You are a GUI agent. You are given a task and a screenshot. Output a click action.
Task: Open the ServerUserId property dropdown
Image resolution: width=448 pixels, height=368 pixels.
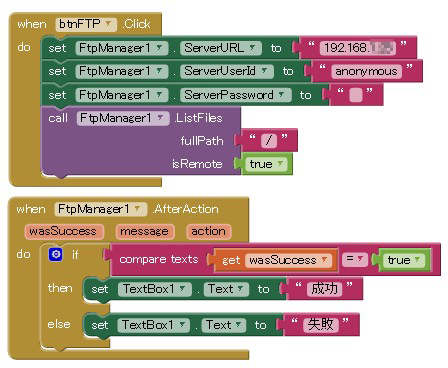coord(227,71)
